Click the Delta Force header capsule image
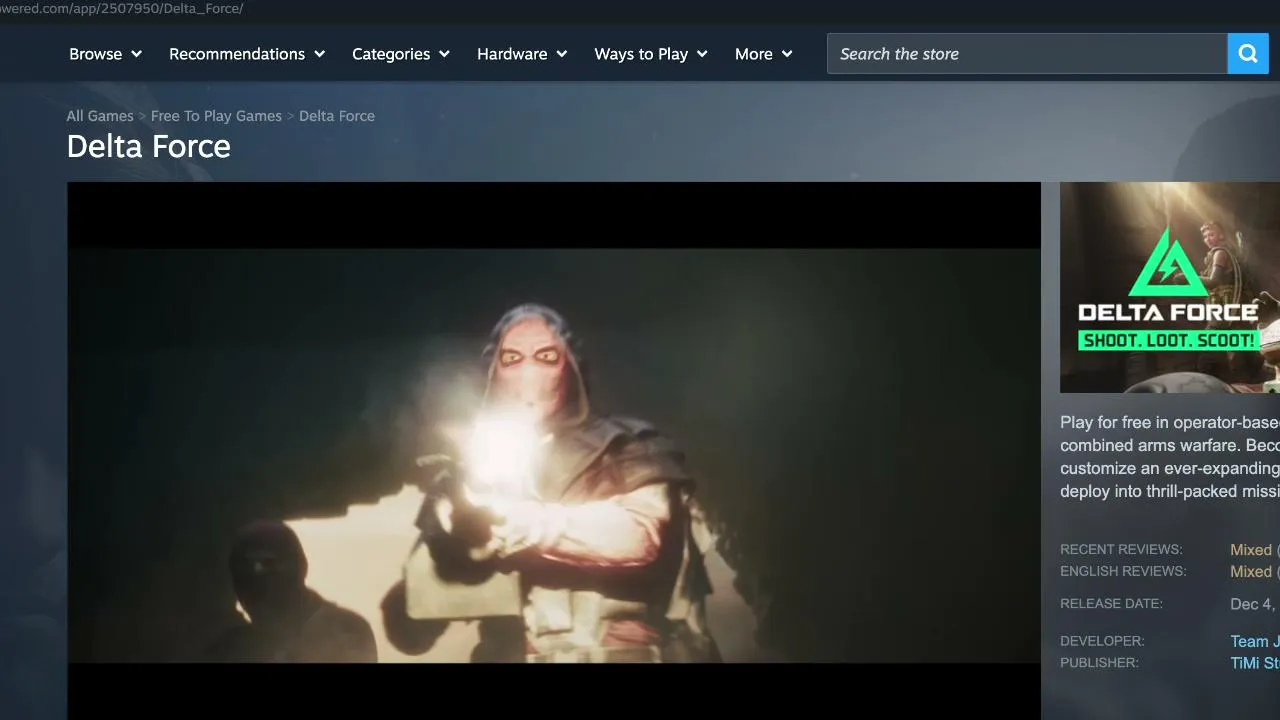Image resolution: width=1280 pixels, height=720 pixels. pos(1170,287)
